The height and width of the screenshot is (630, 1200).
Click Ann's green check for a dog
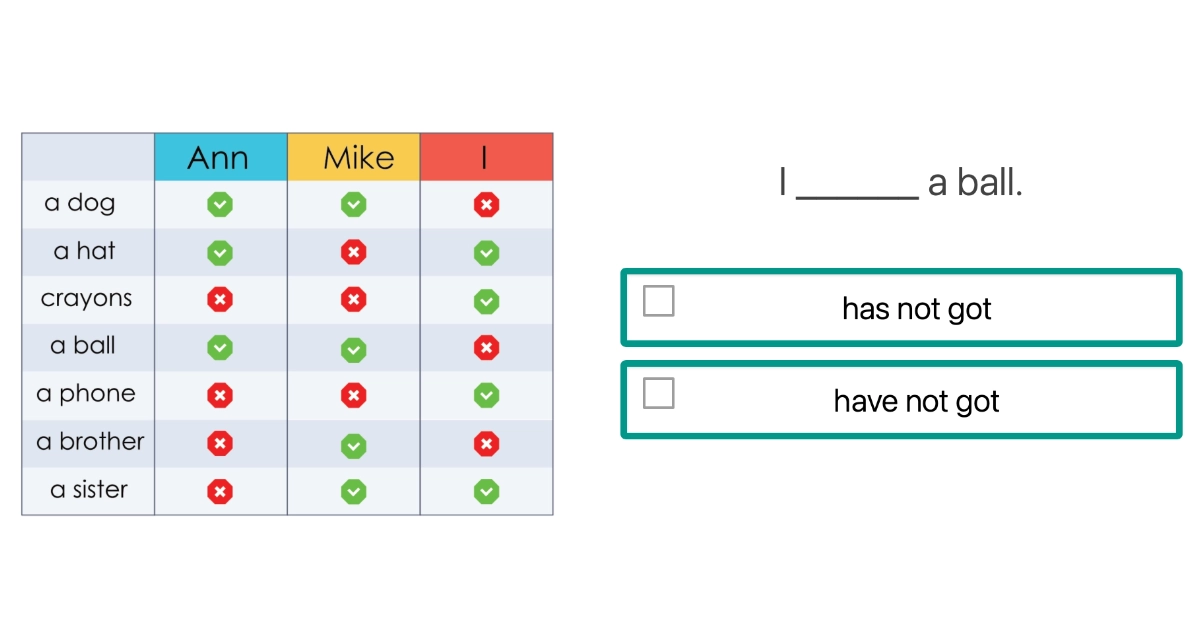point(220,205)
